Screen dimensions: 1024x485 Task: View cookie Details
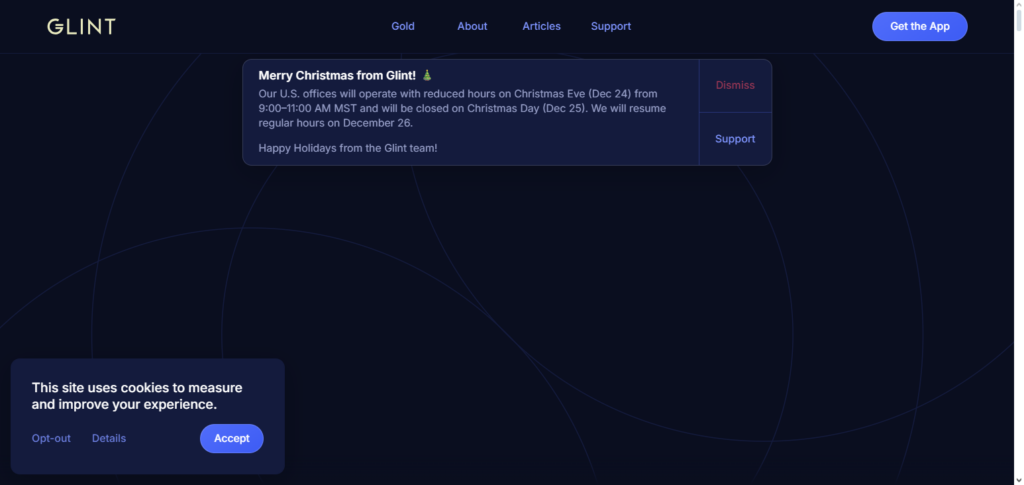[109, 438]
